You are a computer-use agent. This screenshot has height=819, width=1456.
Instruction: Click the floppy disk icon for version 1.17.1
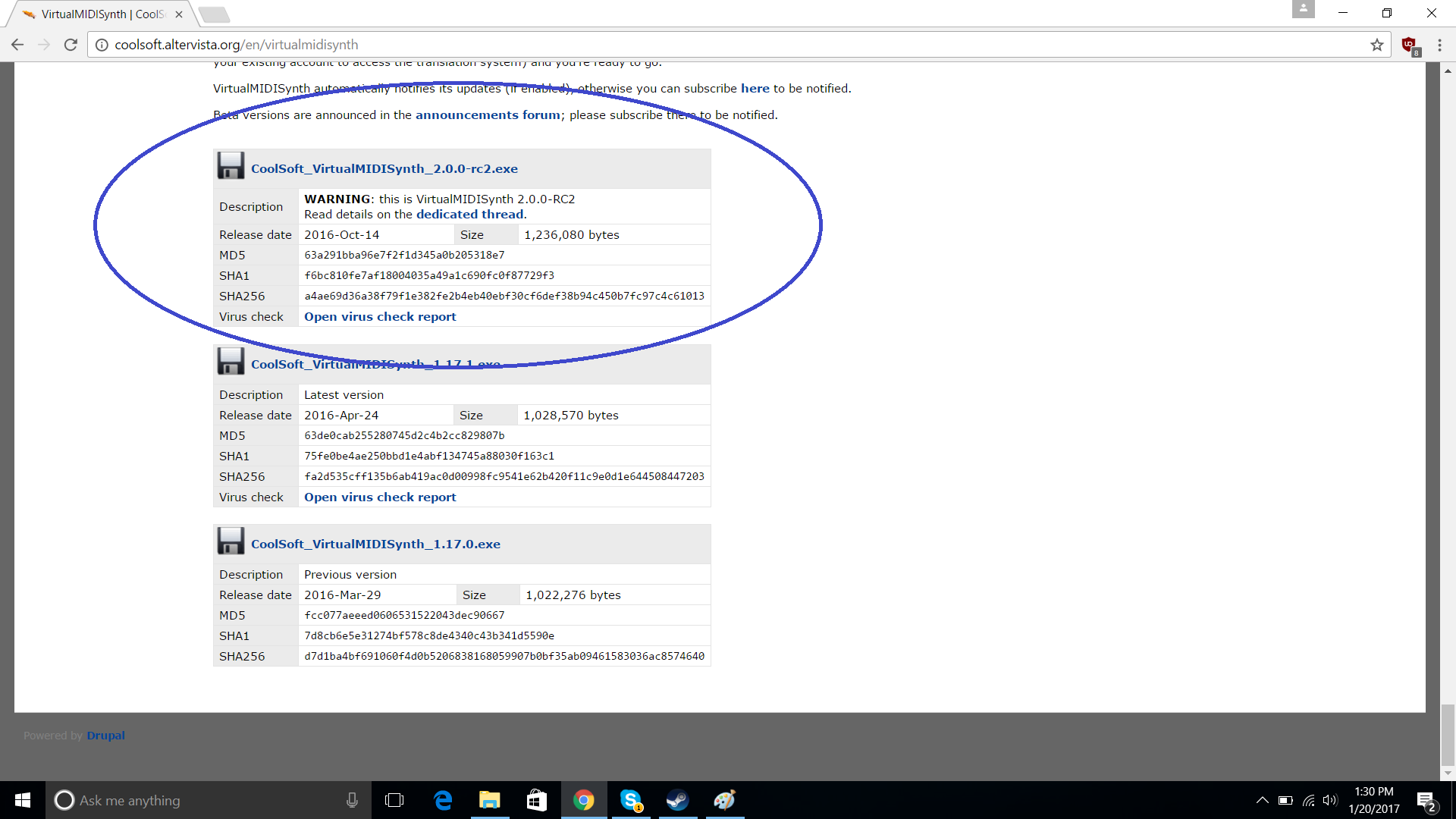click(231, 362)
